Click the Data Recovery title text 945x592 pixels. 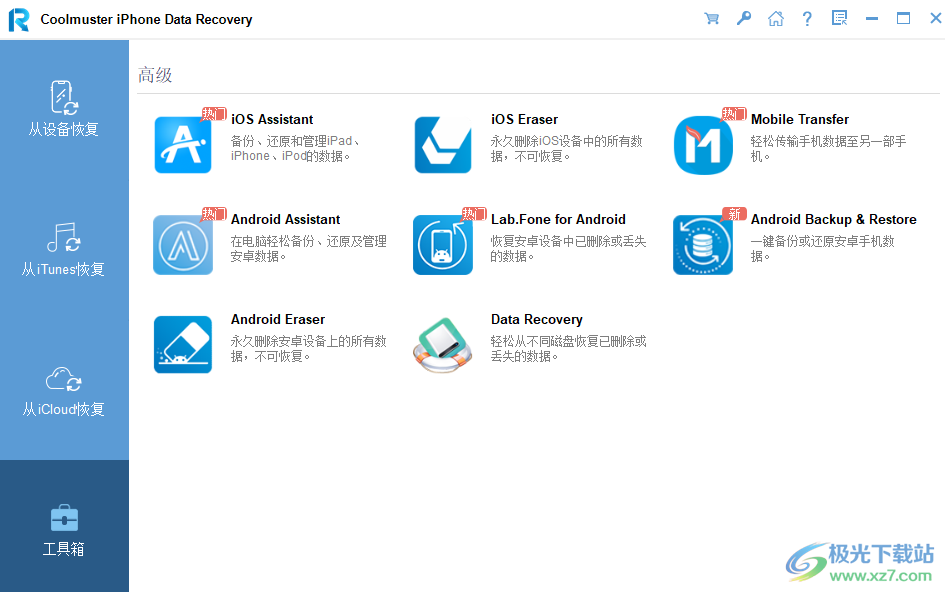coord(536,320)
